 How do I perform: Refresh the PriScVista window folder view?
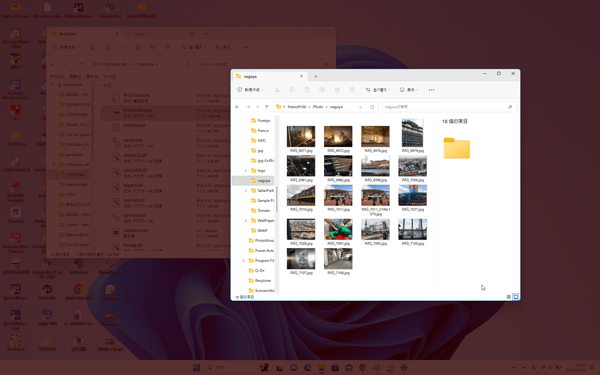click(188, 64)
